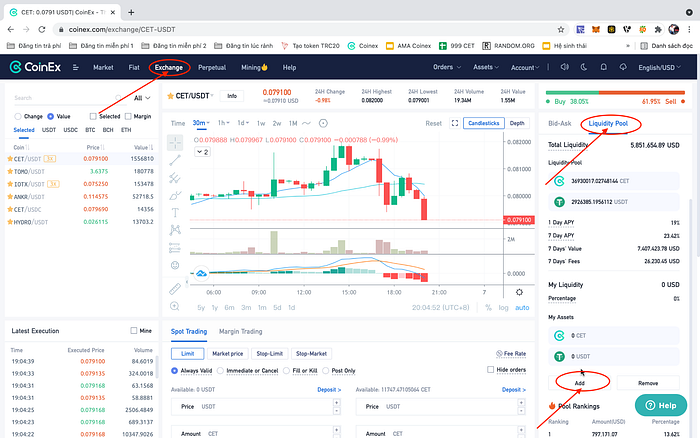Check the Margin filter checkbox
700x438 pixels.
pos(128,117)
